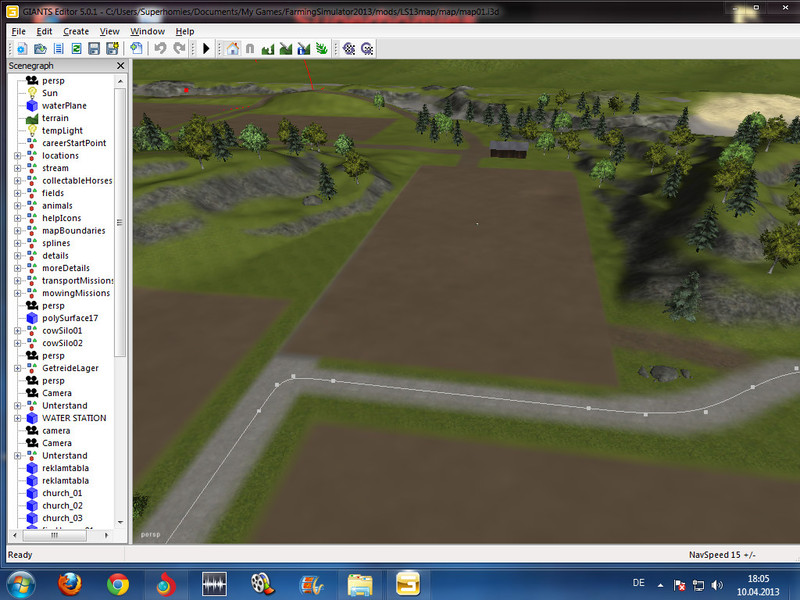
Task: Click the Save As toolbar icon
Action: [x=112, y=48]
